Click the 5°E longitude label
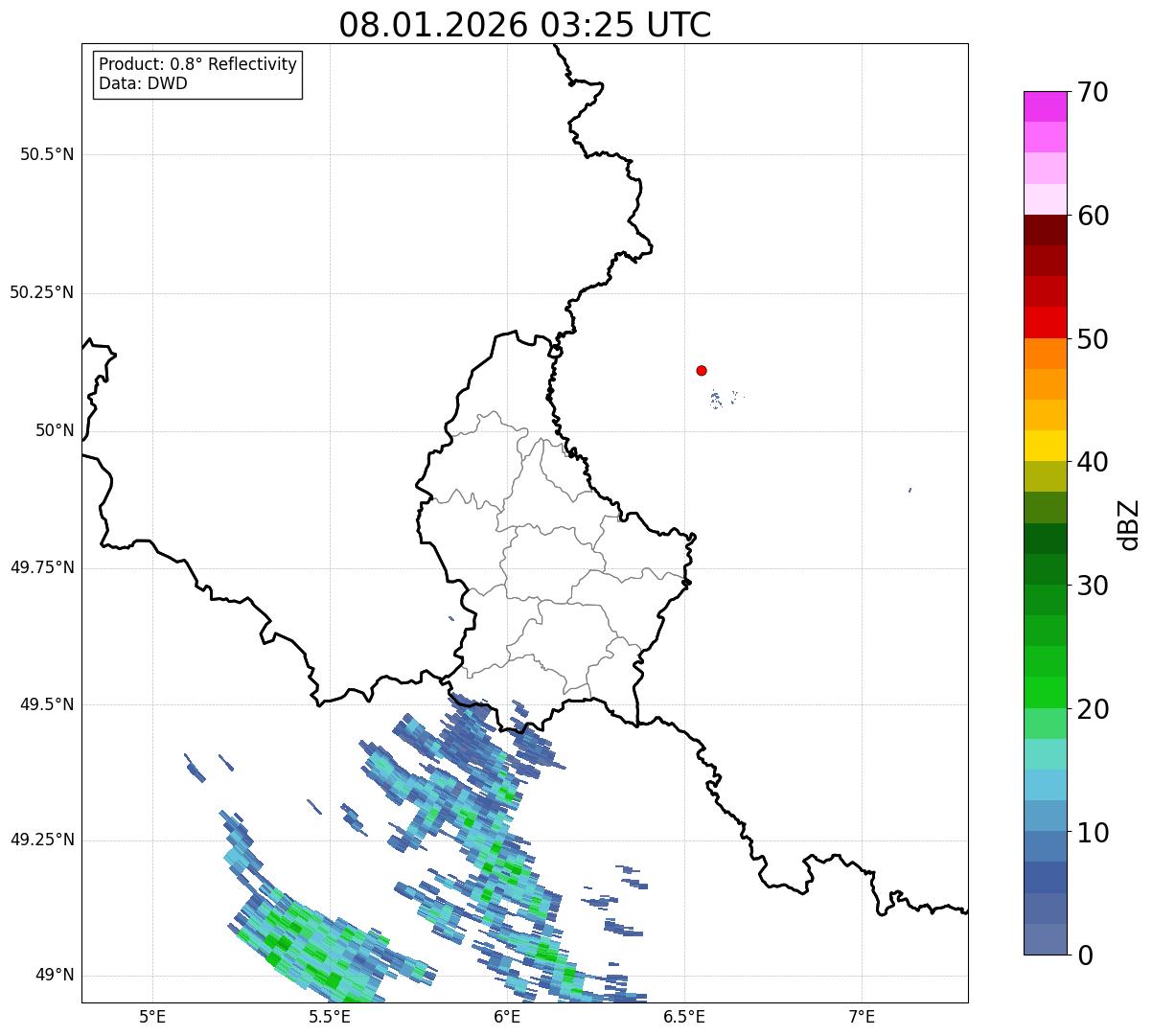Screen dimensions: 1152x1036 tap(152, 1017)
